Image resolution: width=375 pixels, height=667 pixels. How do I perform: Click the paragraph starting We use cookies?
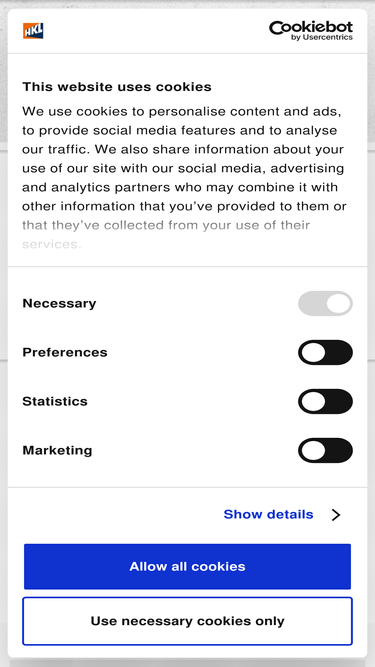pos(184,178)
